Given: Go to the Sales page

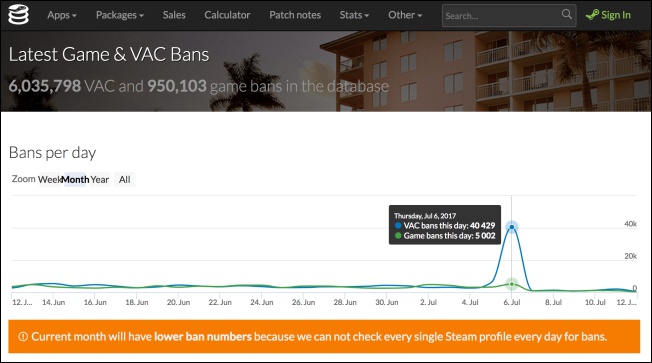Looking at the screenshot, I should [174, 15].
